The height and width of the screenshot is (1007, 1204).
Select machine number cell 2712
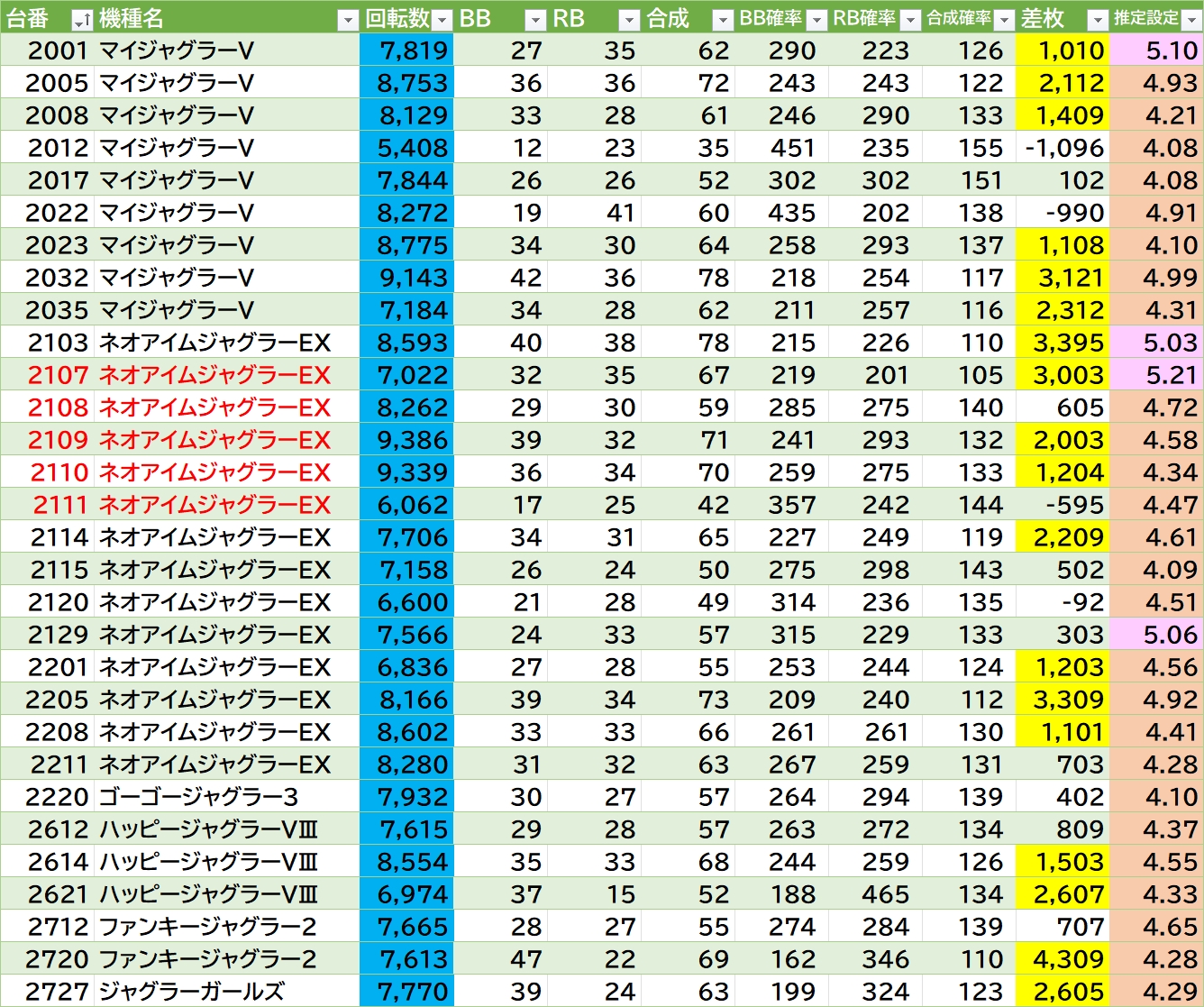coord(47,927)
